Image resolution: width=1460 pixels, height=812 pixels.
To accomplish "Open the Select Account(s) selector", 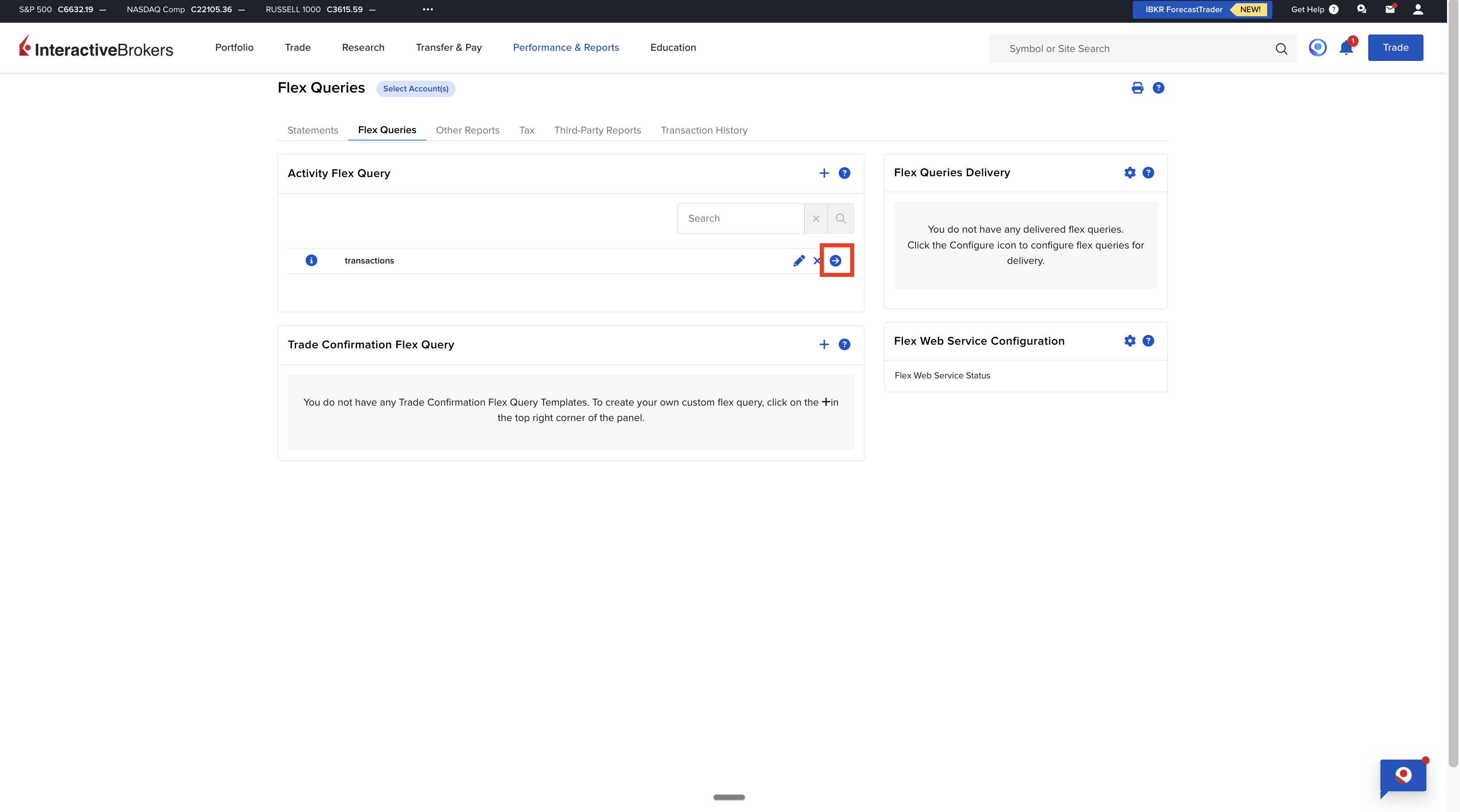I will coord(415,89).
